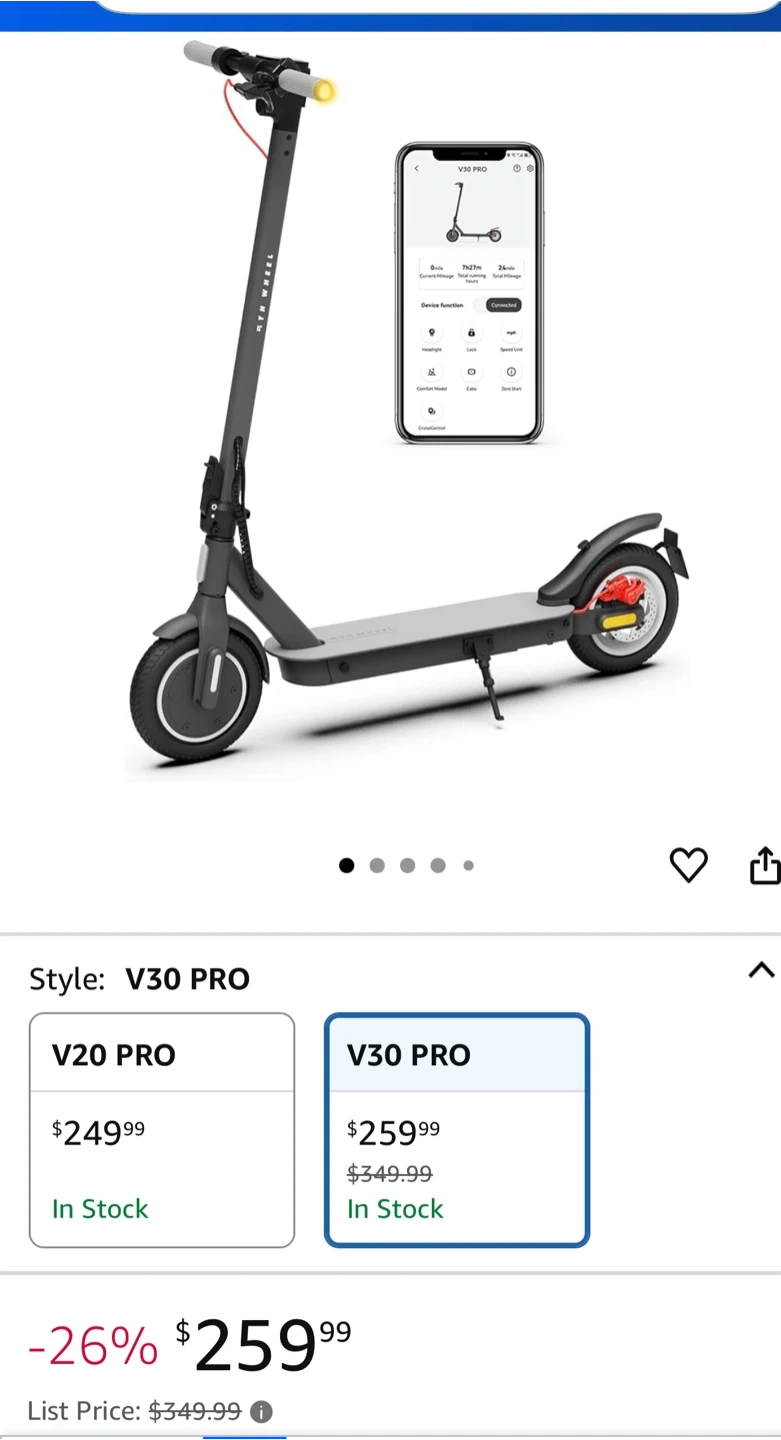Tap the crossed-out $349.99 in the V30 PRO card
This screenshot has height=1440, width=781.
[x=389, y=1173]
